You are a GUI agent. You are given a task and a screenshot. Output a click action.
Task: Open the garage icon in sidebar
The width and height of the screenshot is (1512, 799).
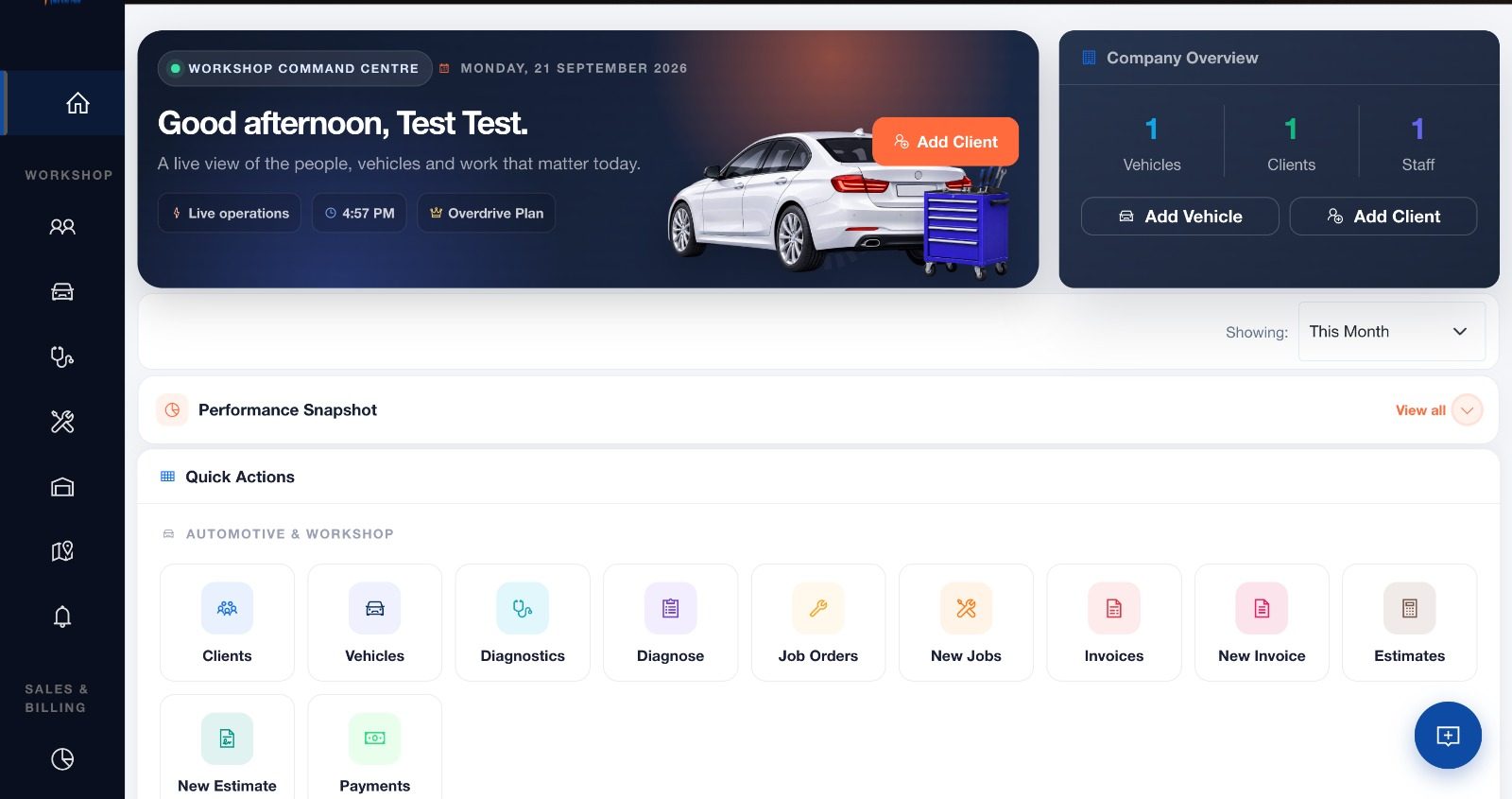(62, 487)
